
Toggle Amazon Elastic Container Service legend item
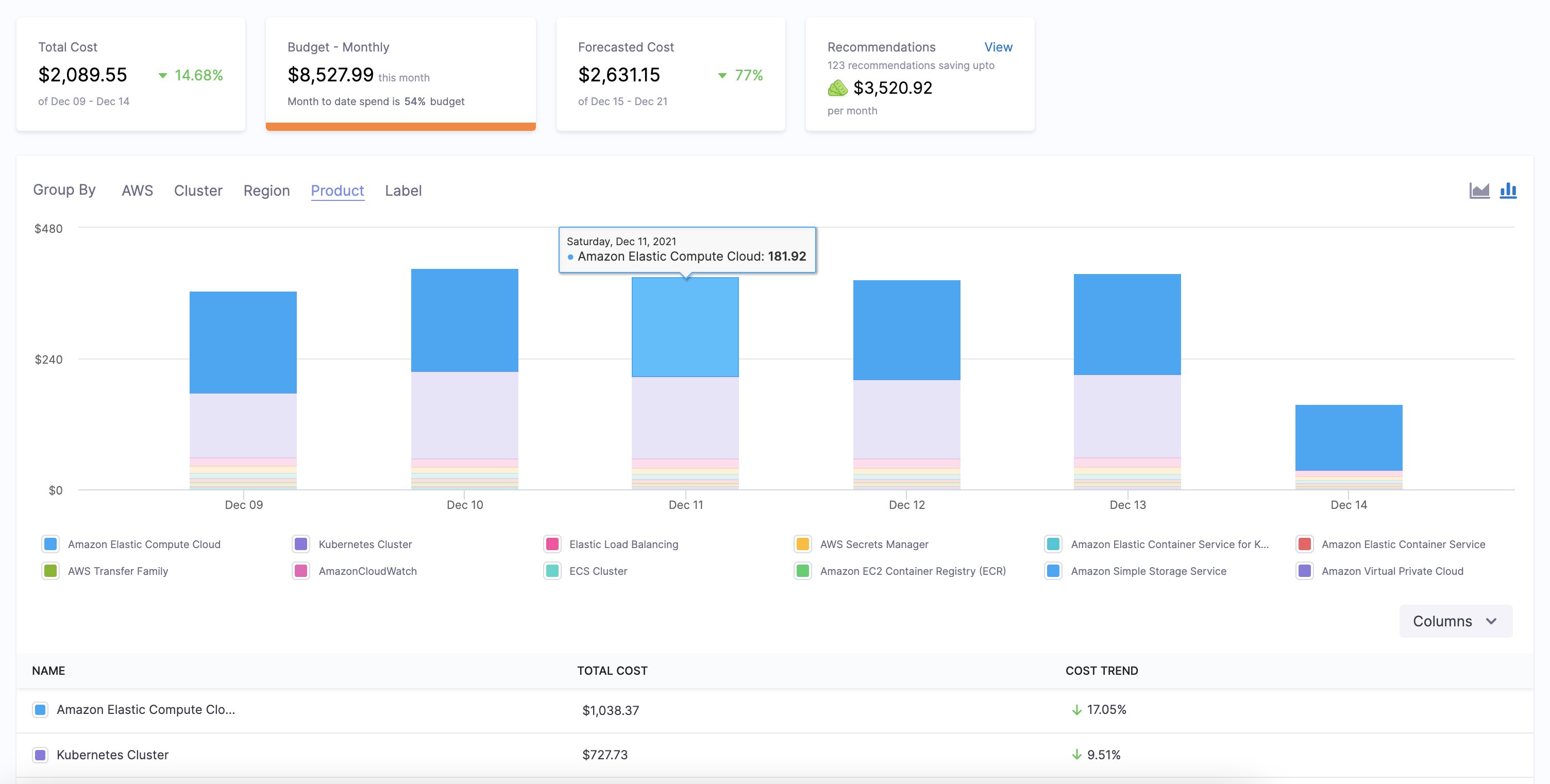coord(1391,544)
